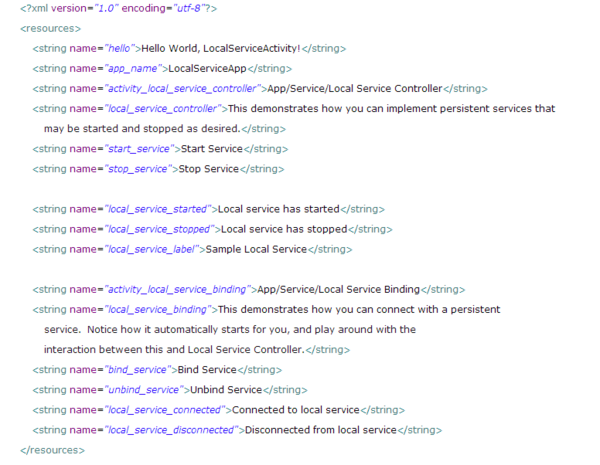
Task: Select the "start_service" name value
Action: pyautogui.click(x=139, y=149)
